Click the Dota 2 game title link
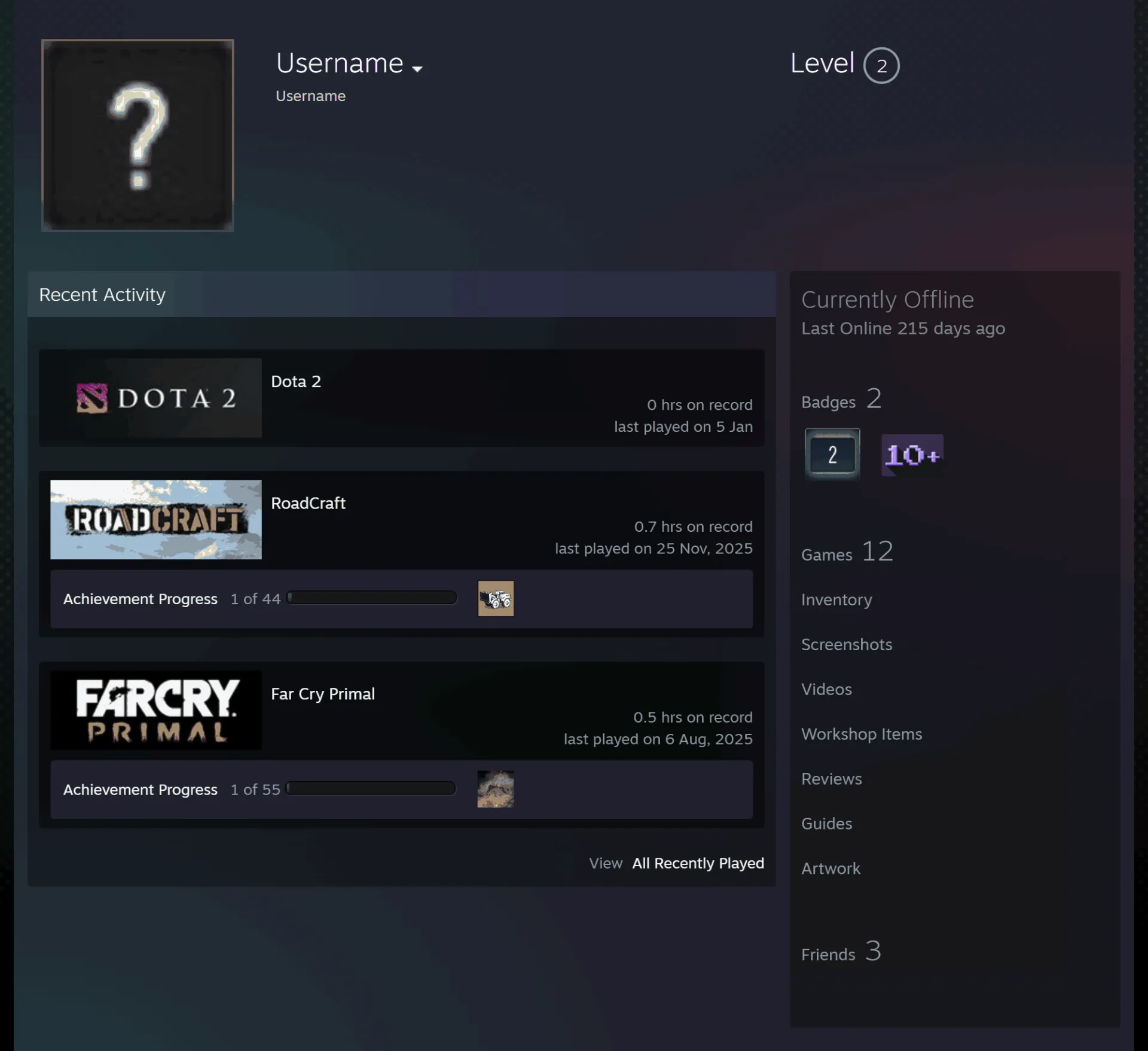This screenshot has height=1051, width=1148. [296, 382]
